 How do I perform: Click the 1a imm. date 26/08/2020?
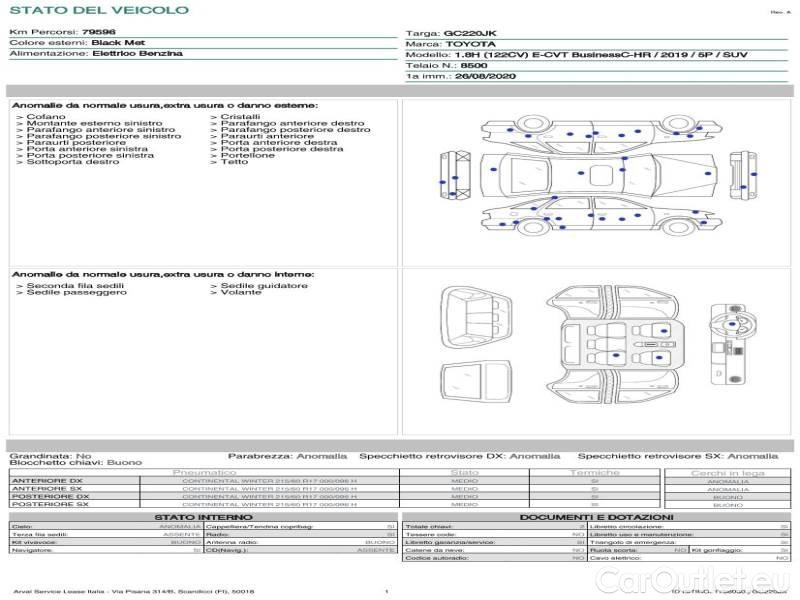[485, 77]
